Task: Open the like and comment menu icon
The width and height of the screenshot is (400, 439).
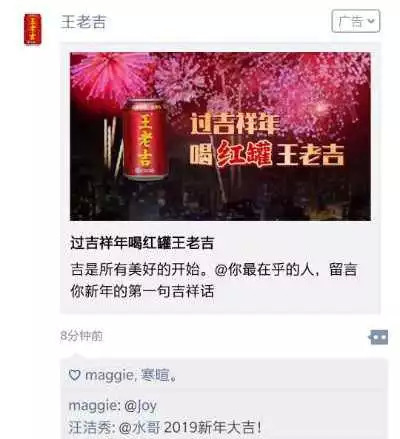Action: coord(378,337)
